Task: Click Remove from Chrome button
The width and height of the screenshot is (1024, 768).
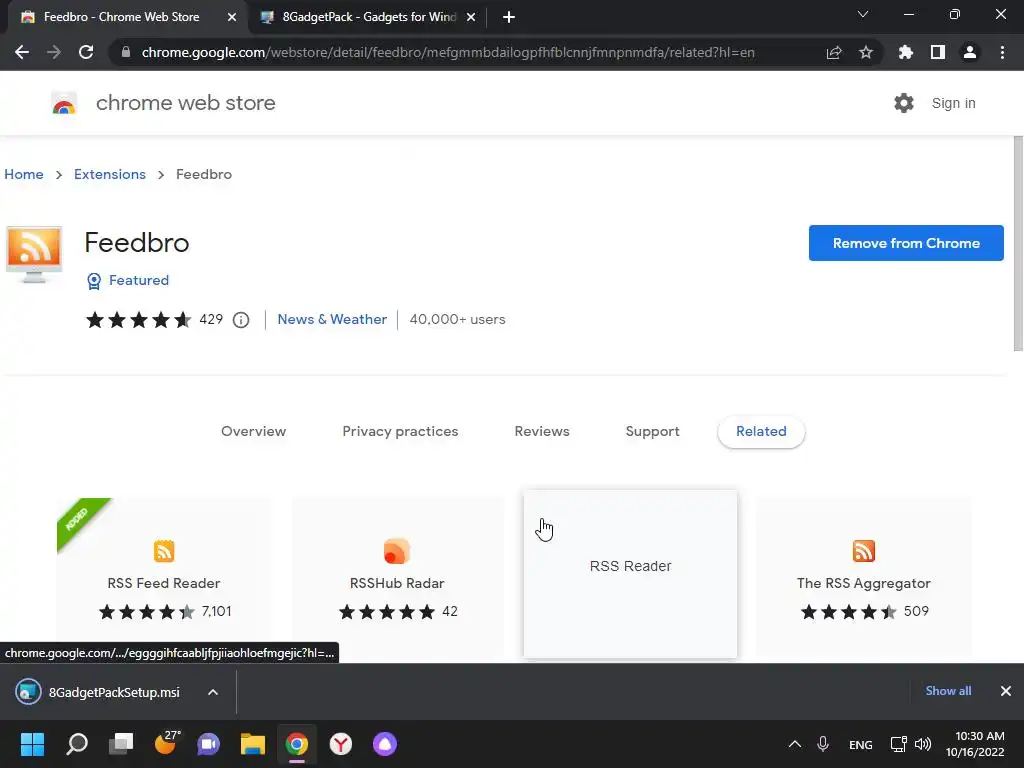Action: point(906,243)
